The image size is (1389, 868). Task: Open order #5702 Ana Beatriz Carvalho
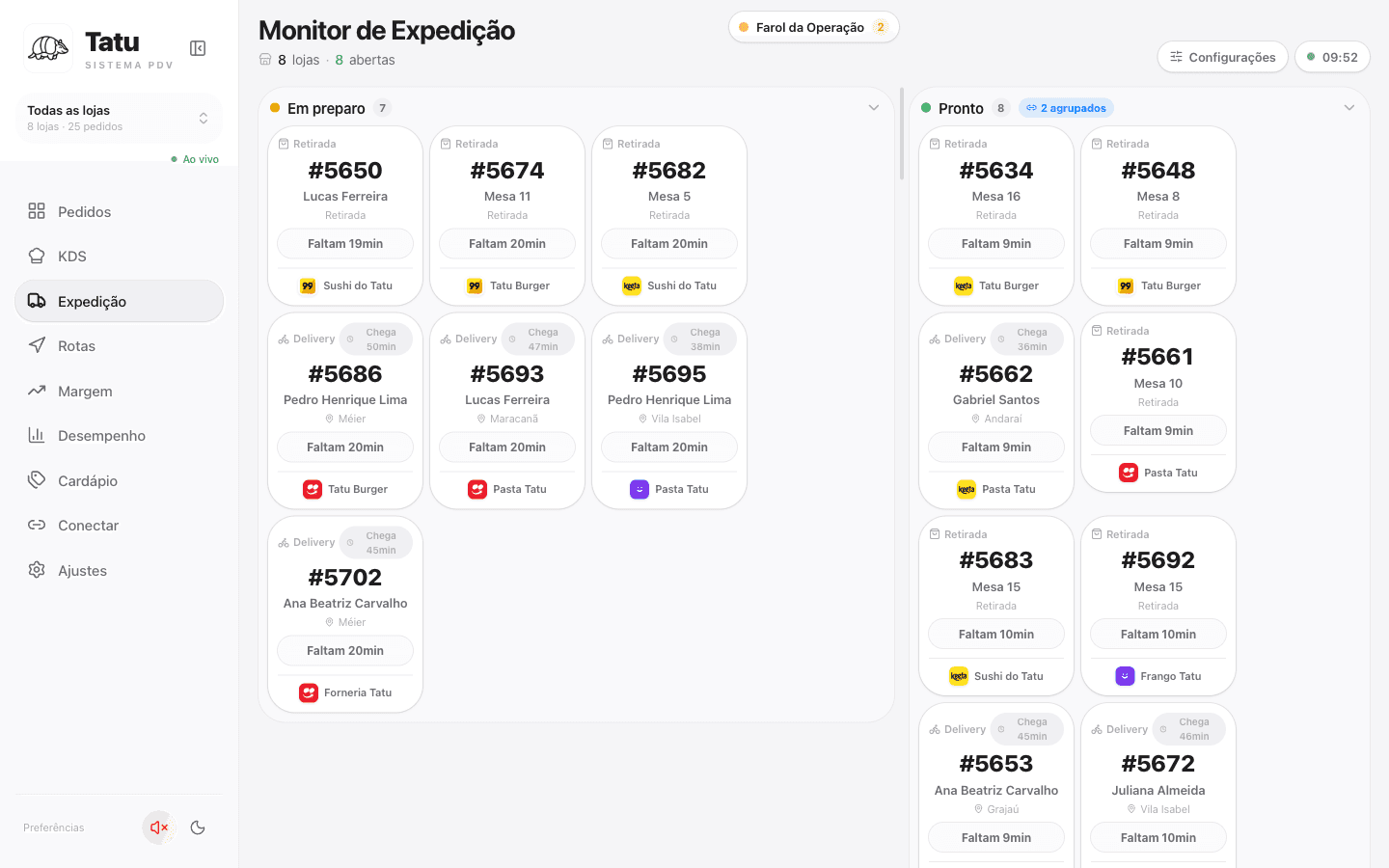coord(345,614)
